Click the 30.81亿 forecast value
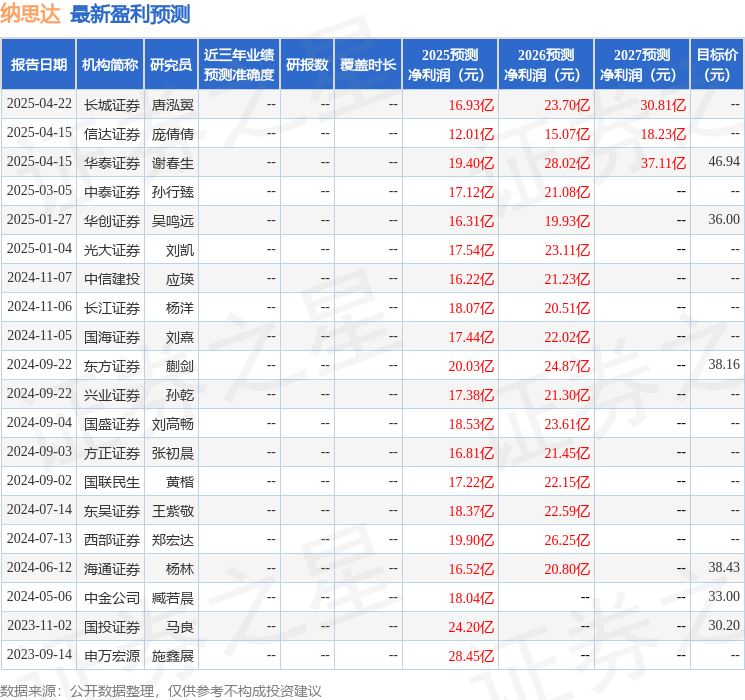Image resolution: width=745 pixels, height=700 pixels. (663, 105)
